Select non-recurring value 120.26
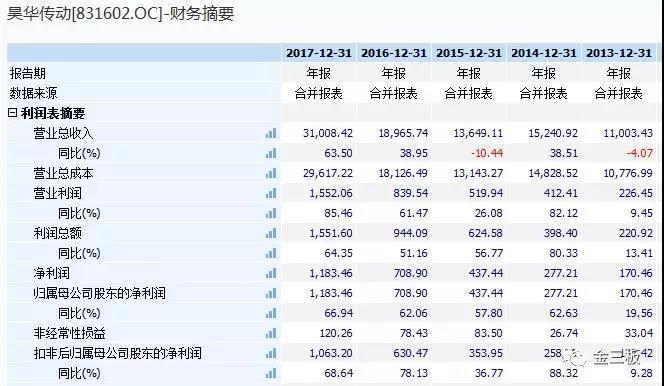Screen dimensions: 664x386 [x=336, y=334]
